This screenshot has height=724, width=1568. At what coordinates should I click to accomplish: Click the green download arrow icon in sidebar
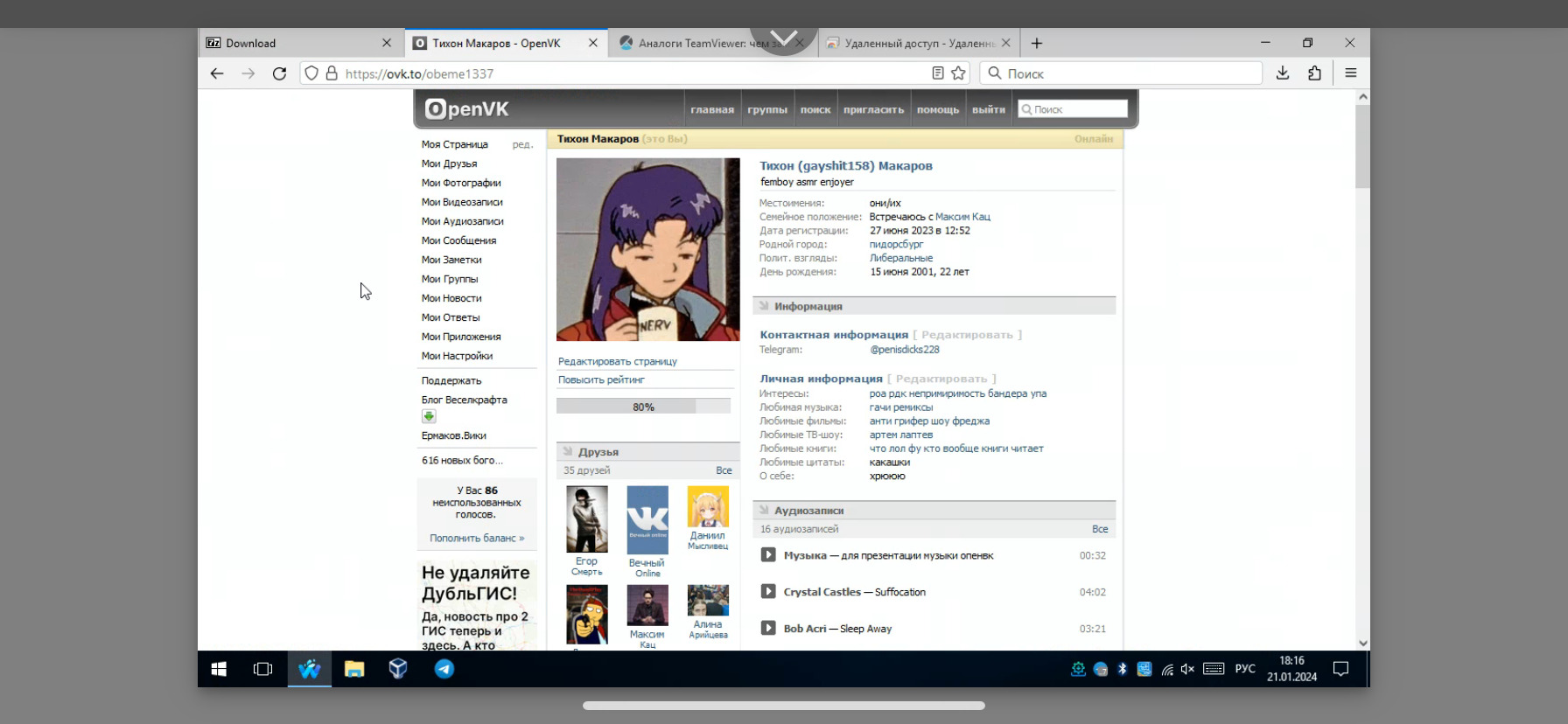click(x=429, y=416)
